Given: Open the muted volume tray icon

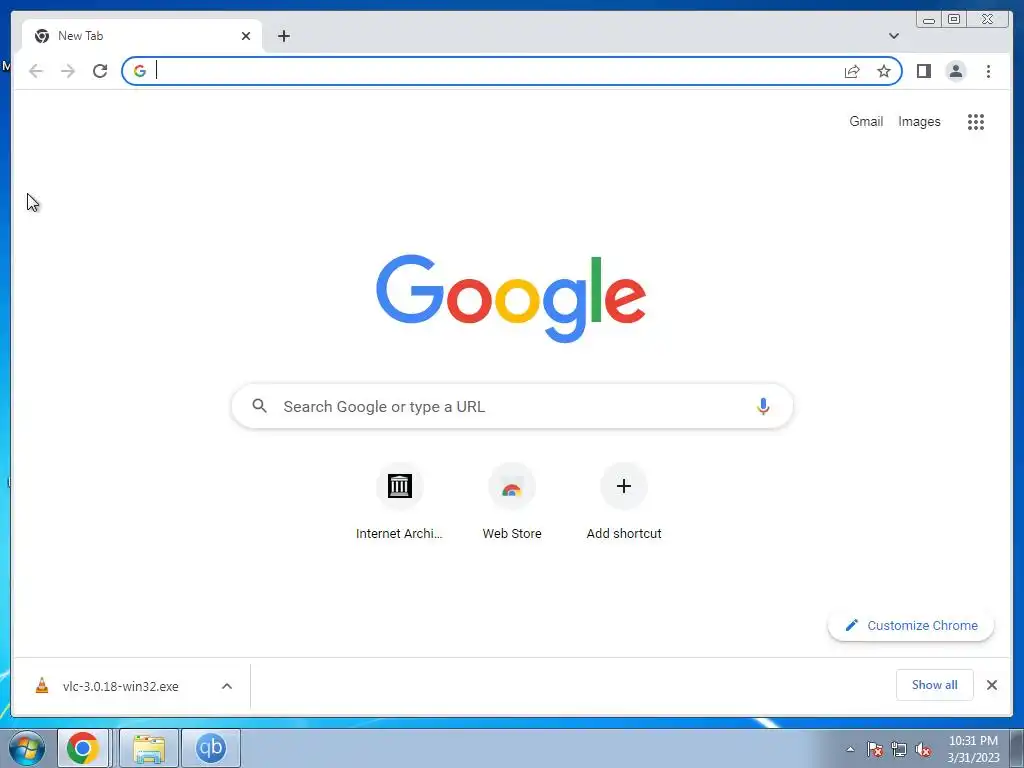Looking at the screenshot, I should (x=923, y=749).
